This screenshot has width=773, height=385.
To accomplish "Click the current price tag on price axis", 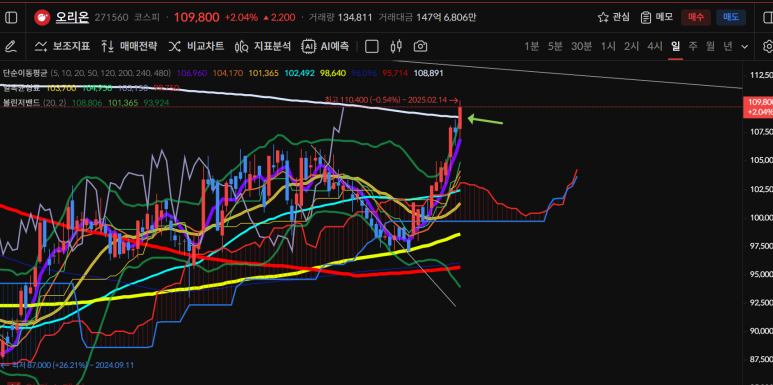I will pos(758,107).
